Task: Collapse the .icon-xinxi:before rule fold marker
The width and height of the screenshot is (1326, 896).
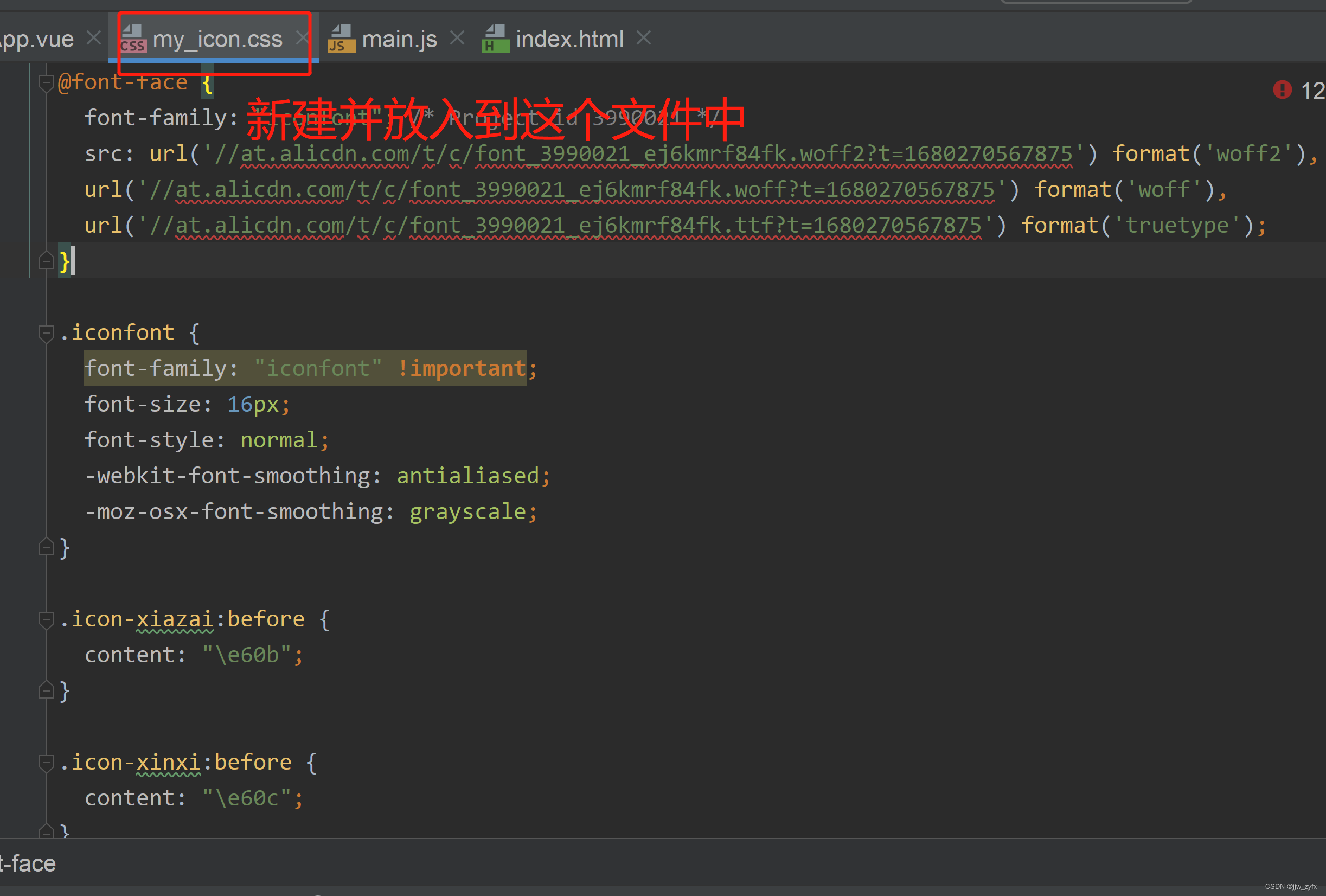Action: click(46, 763)
